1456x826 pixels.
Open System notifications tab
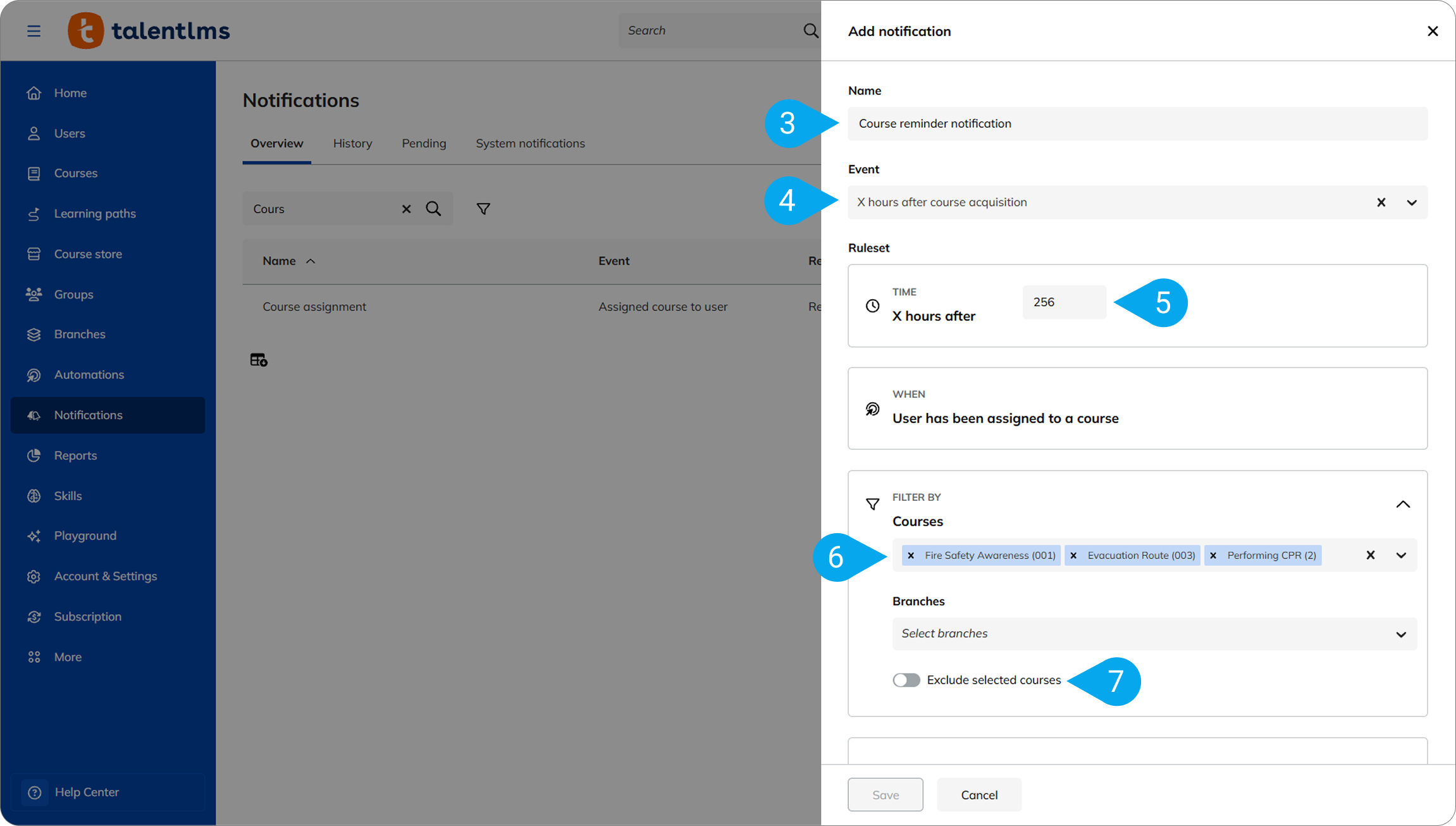tap(530, 144)
